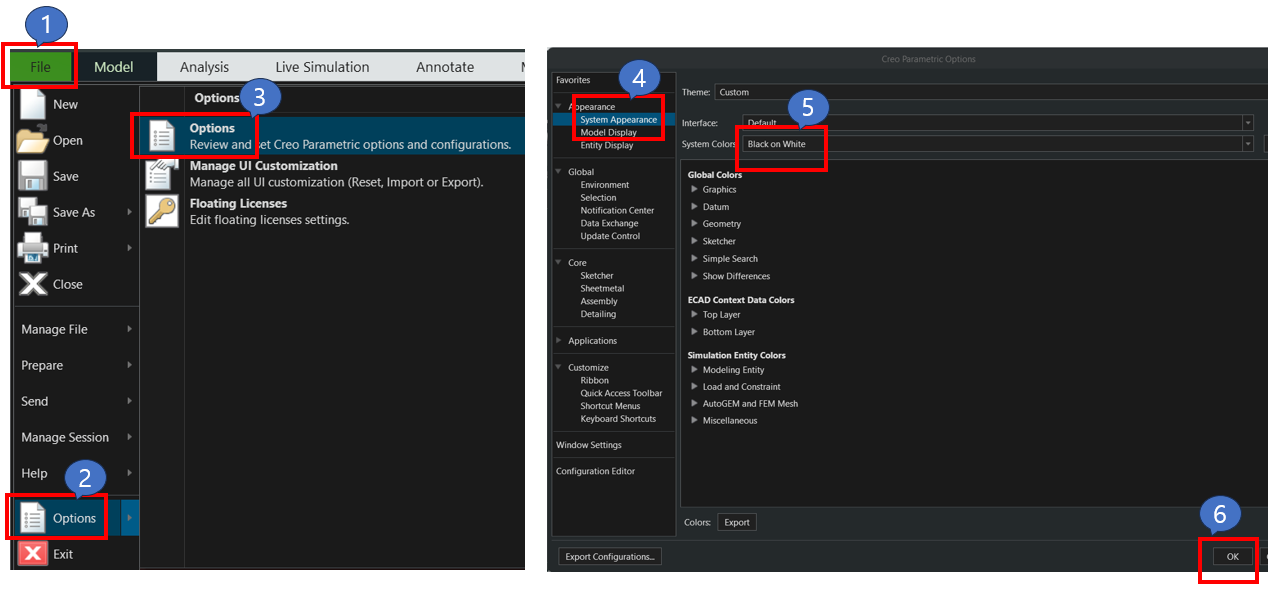This screenshot has width=1276, height=591.
Task: Select Notification Center option
Action: 617,210
